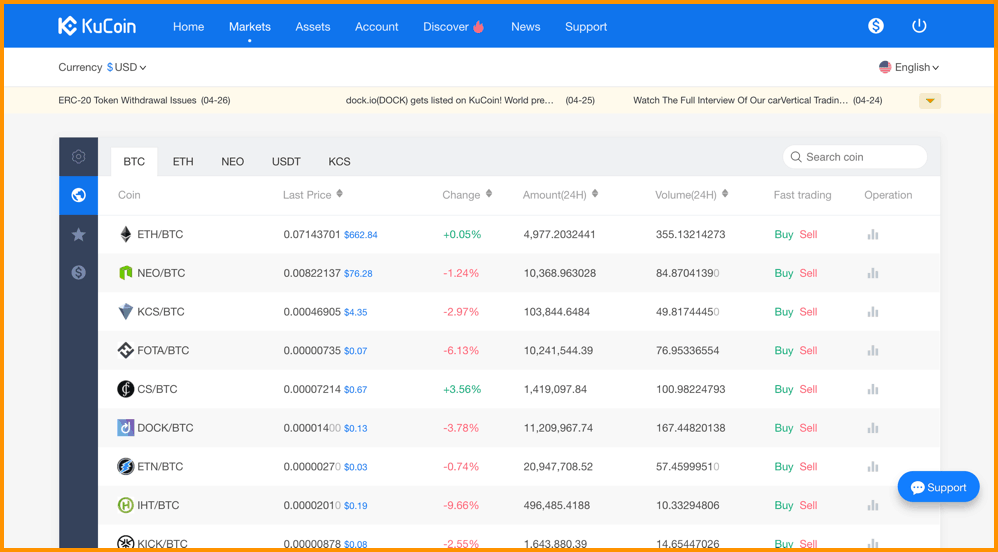Image resolution: width=998 pixels, height=552 pixels.
Task: Expand the announcements bar arrow
Action: [930, 101]
